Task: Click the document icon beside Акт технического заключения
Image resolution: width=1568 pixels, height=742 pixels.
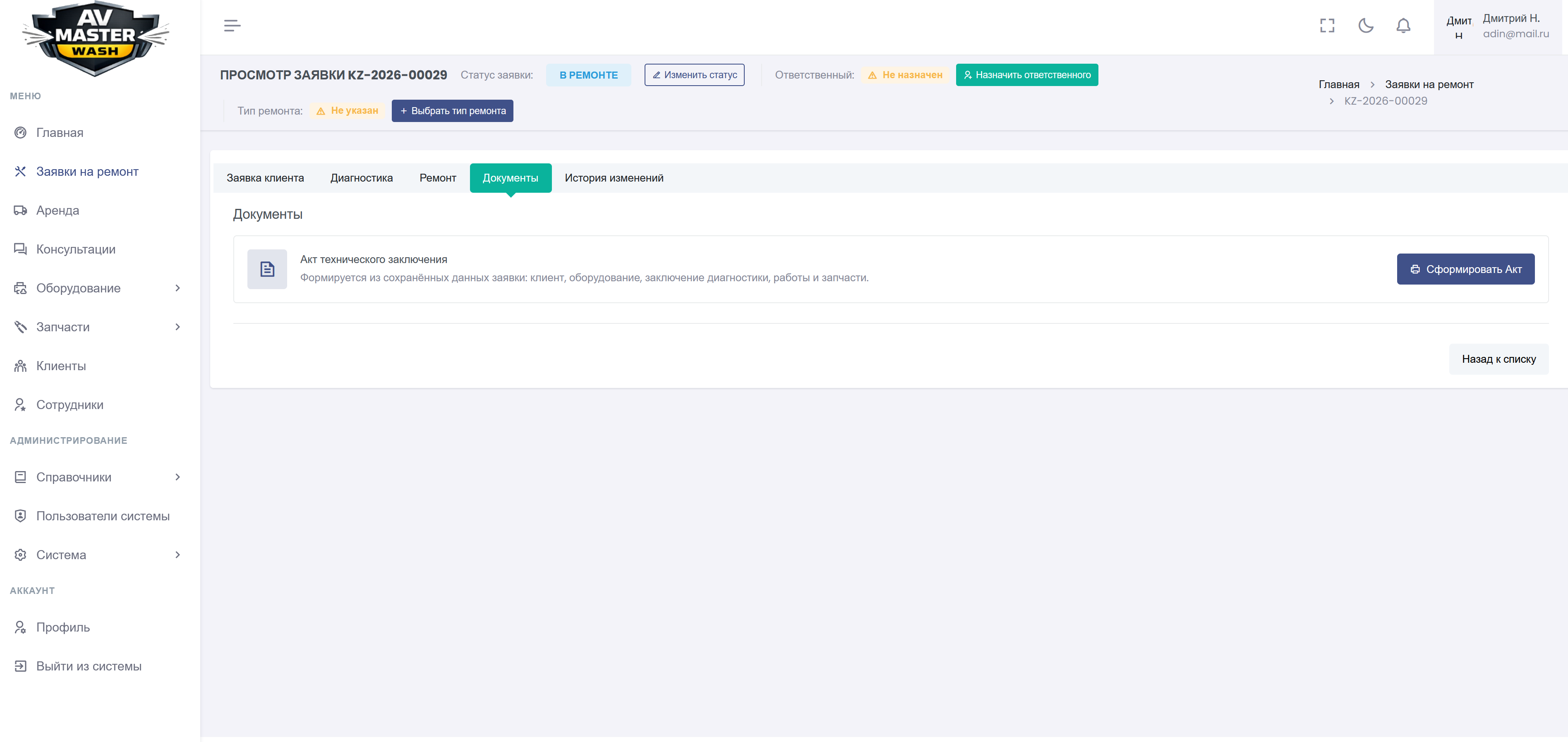Action: (267, 269)
